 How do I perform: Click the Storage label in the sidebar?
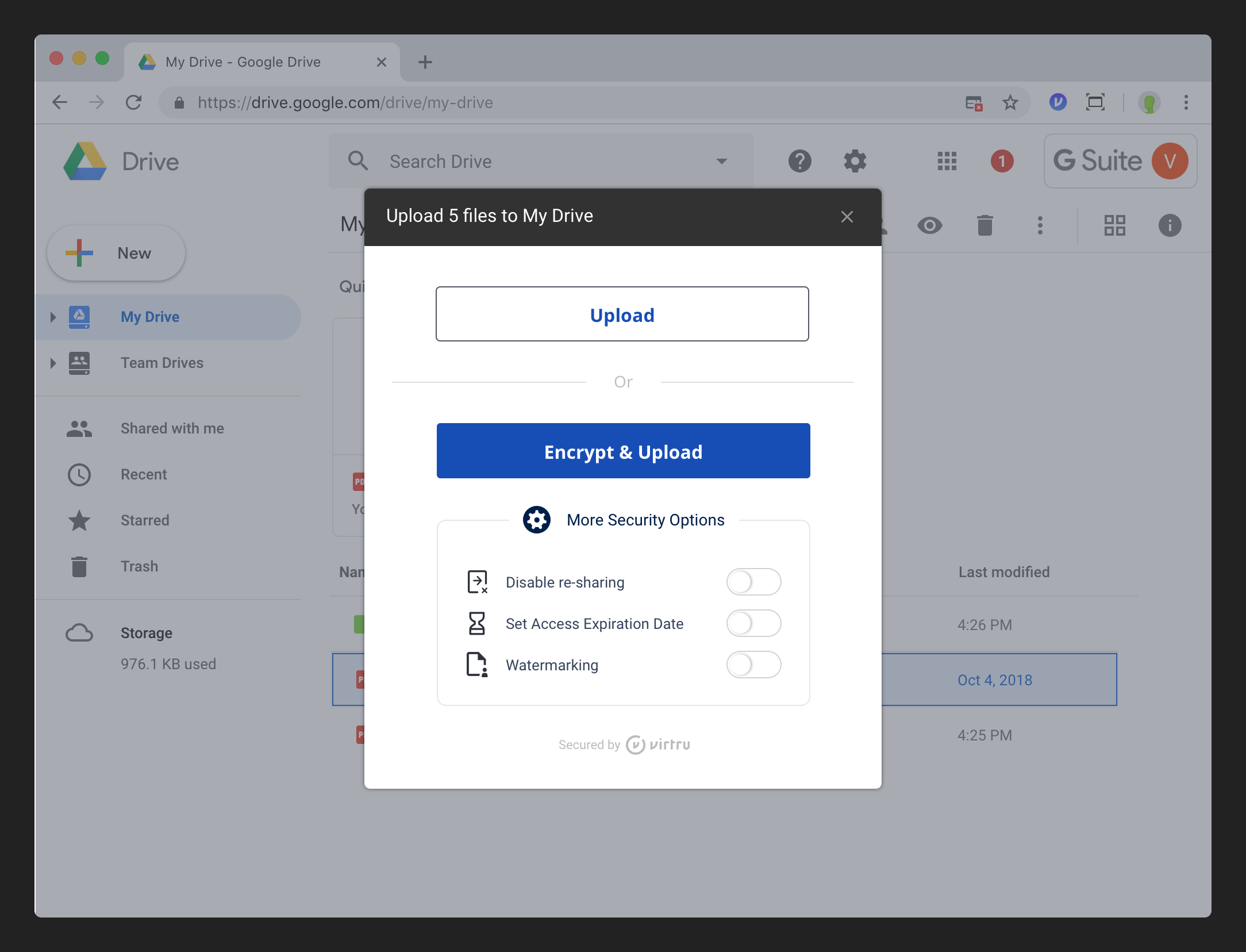tap(147, 633)
